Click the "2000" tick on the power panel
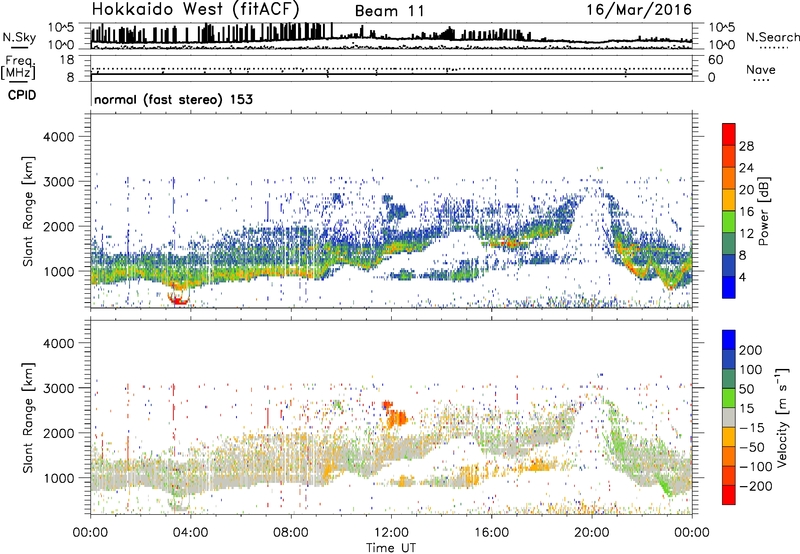The height and width of the screenshot is (554, 800). click(59, 226)
